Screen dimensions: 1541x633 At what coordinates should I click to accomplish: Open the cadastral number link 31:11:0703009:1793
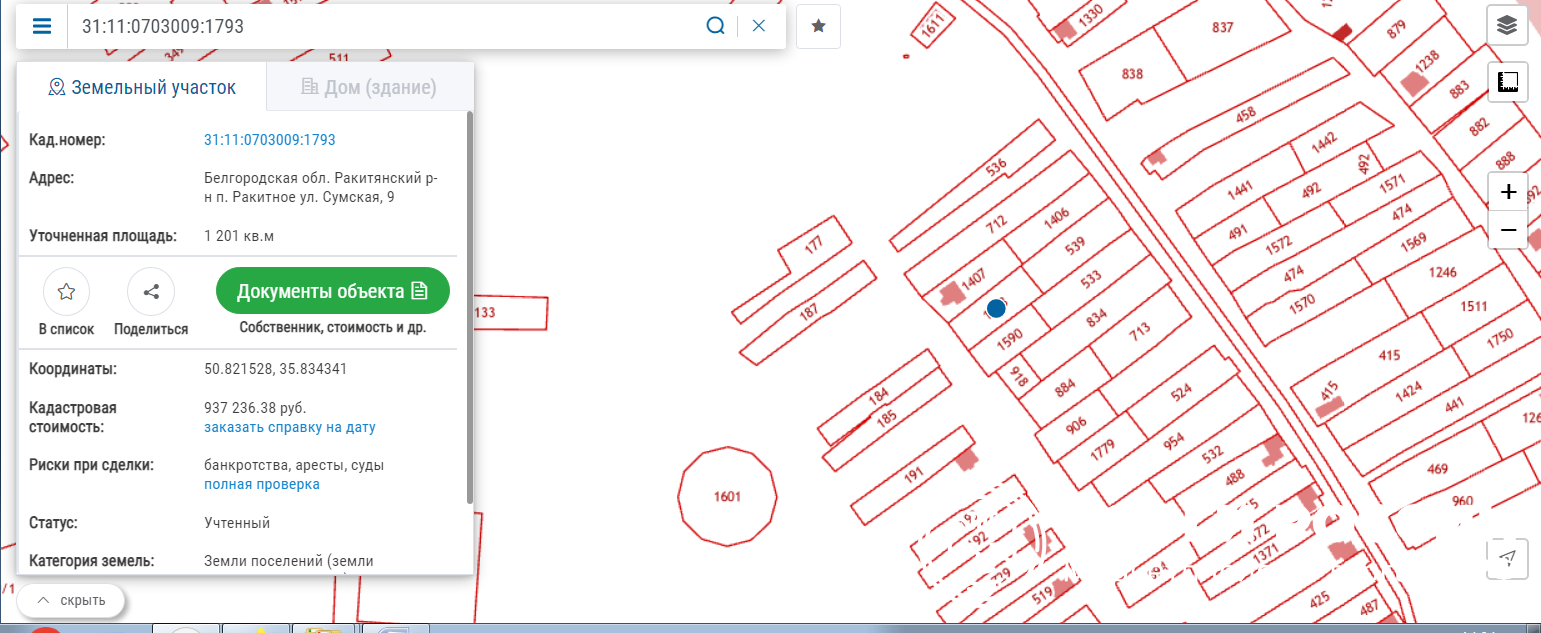[269, 140]
